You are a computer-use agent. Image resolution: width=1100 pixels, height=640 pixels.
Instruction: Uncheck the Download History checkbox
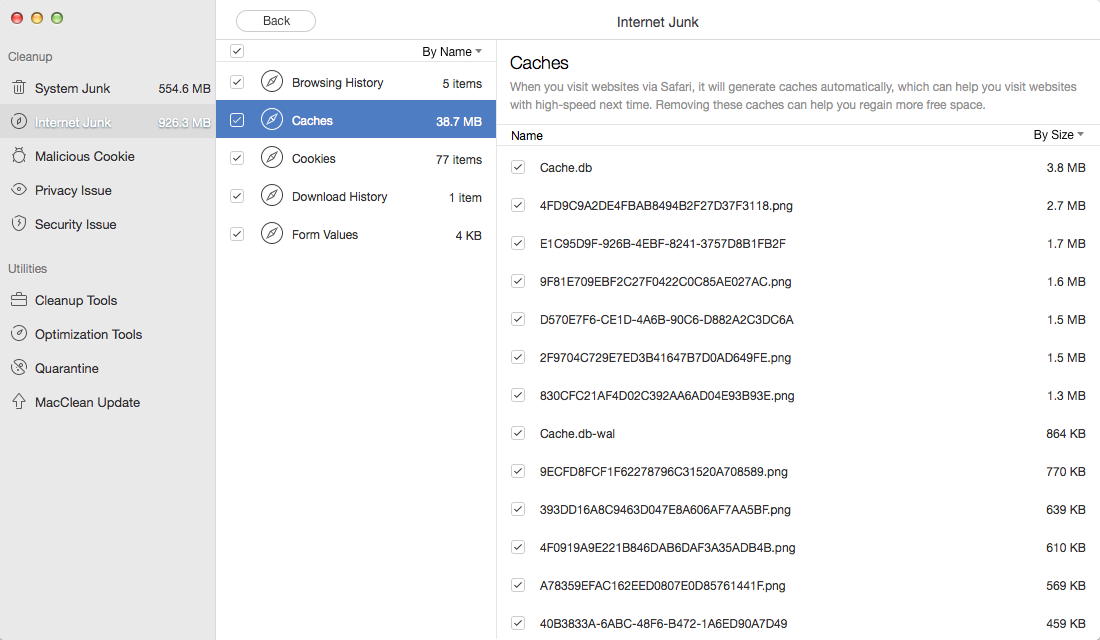[x=237, y=196]
